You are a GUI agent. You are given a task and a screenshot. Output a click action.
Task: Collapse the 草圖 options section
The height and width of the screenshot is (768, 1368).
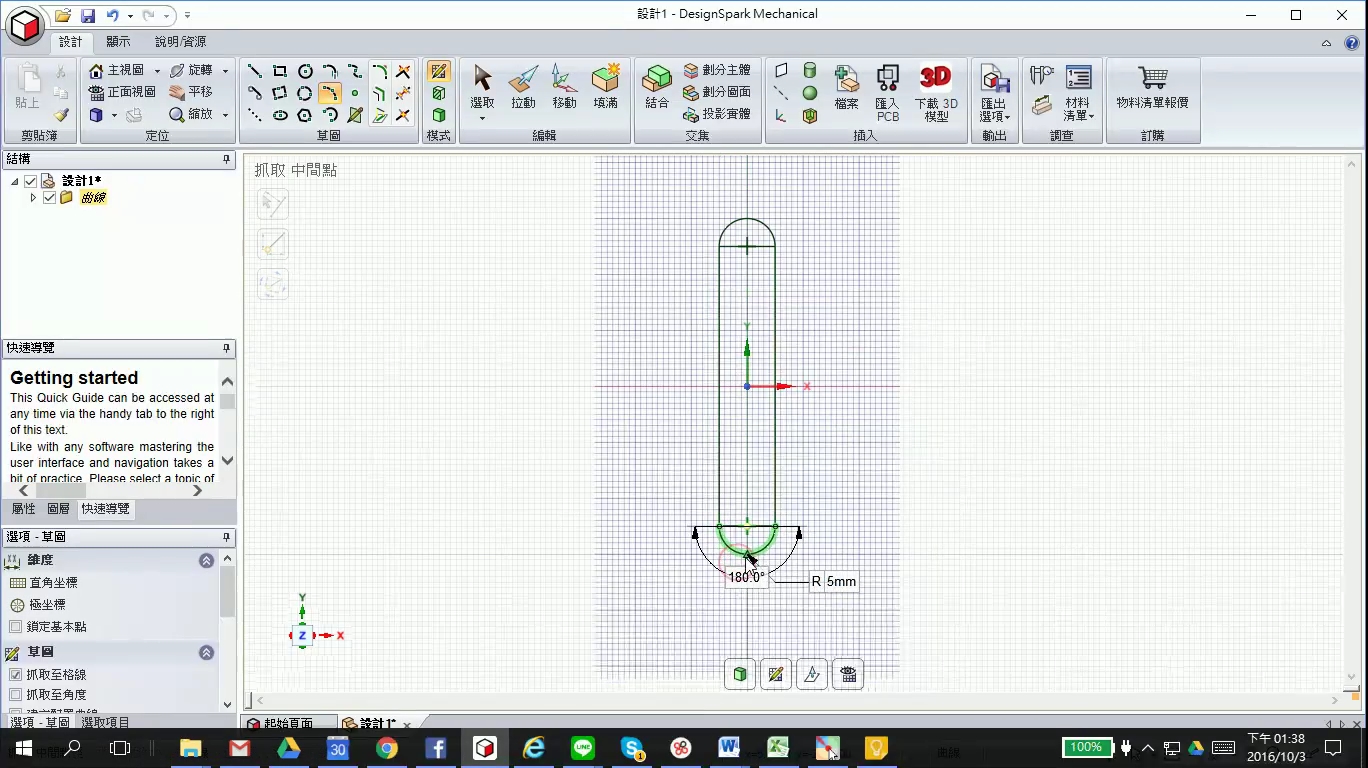tap(206, 653)
